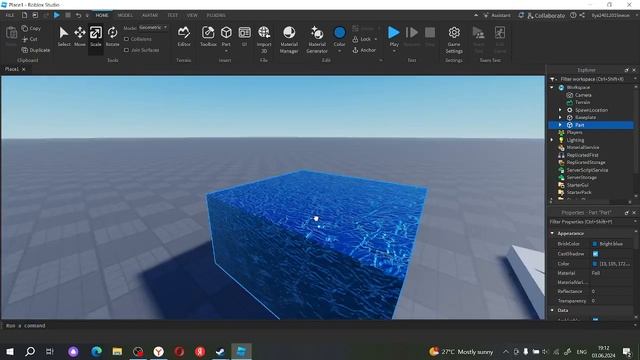Viewport: 640px width, 360px height.
Task: Expand the Baseplate tree node
Action: [560, 118]
